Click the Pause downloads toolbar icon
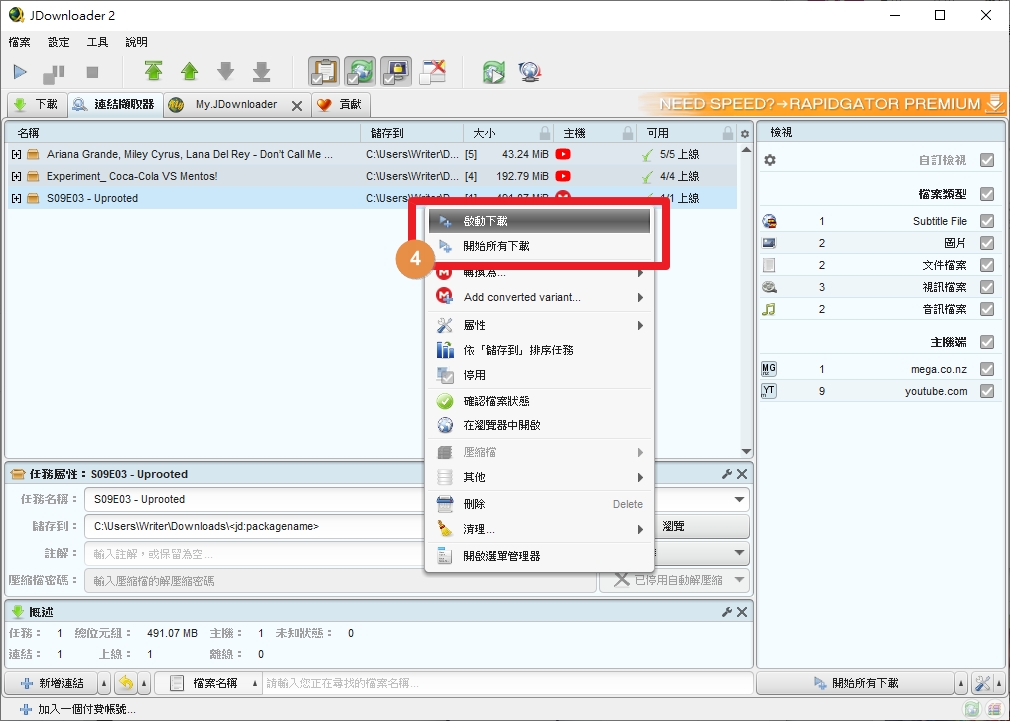Screen dimensions: 1010x721 [53, 73]
